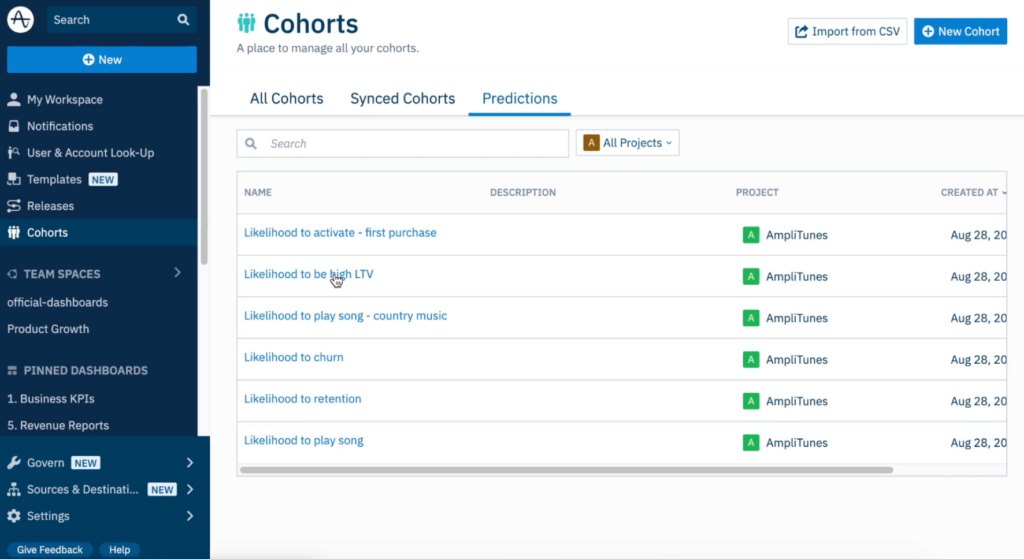Switch to the All Cohorts tab
The width and height of the screenshot is (1024, 559).
coord(286,98)
